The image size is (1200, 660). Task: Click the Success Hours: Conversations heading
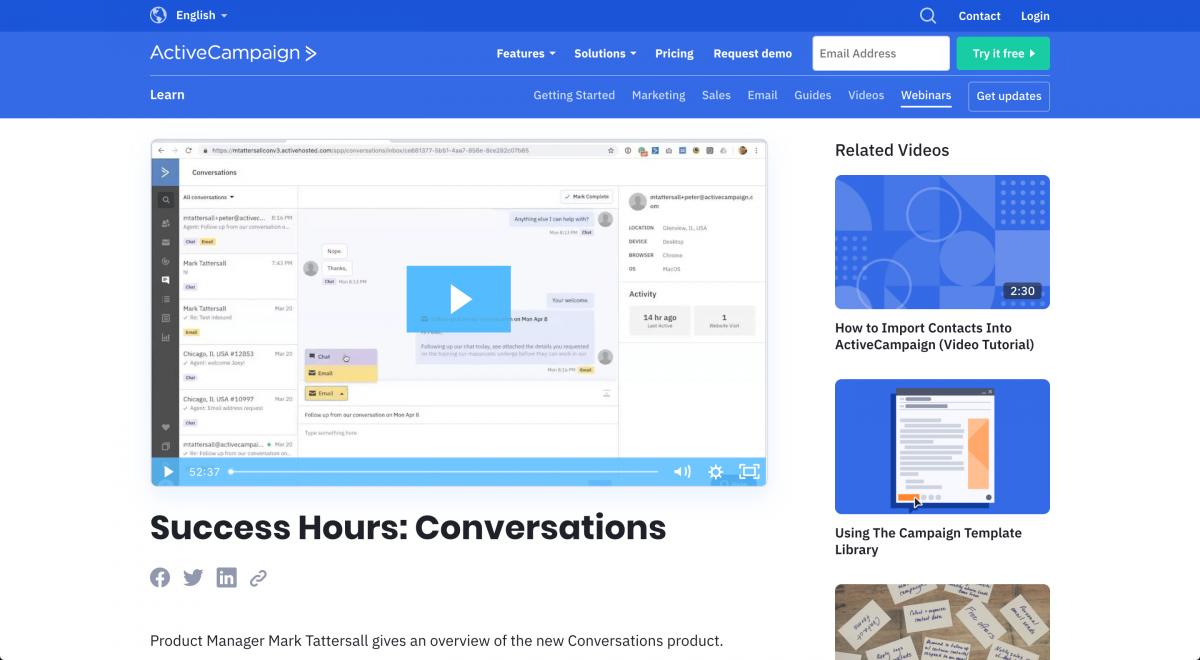(408, 527)
